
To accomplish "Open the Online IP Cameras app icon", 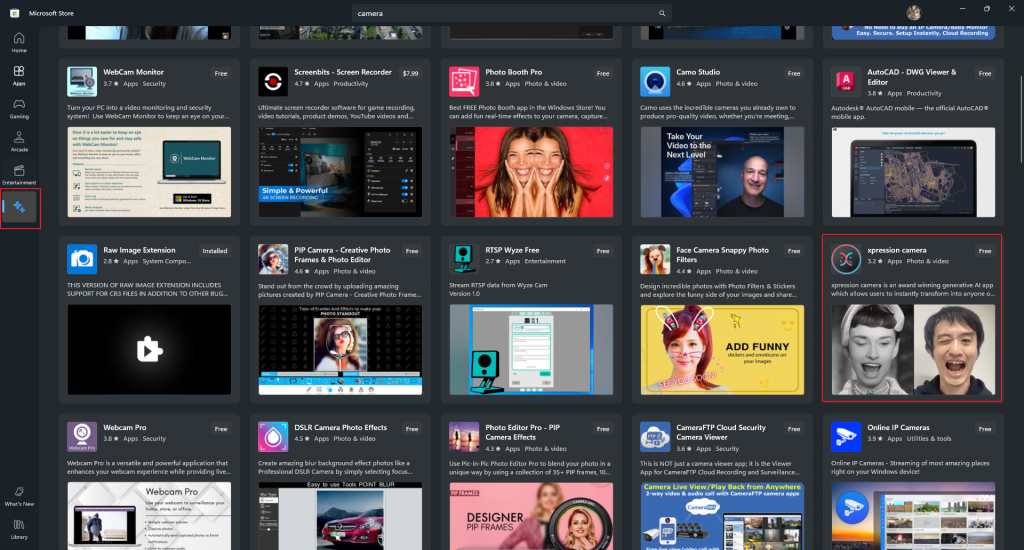I will (846, 437).
